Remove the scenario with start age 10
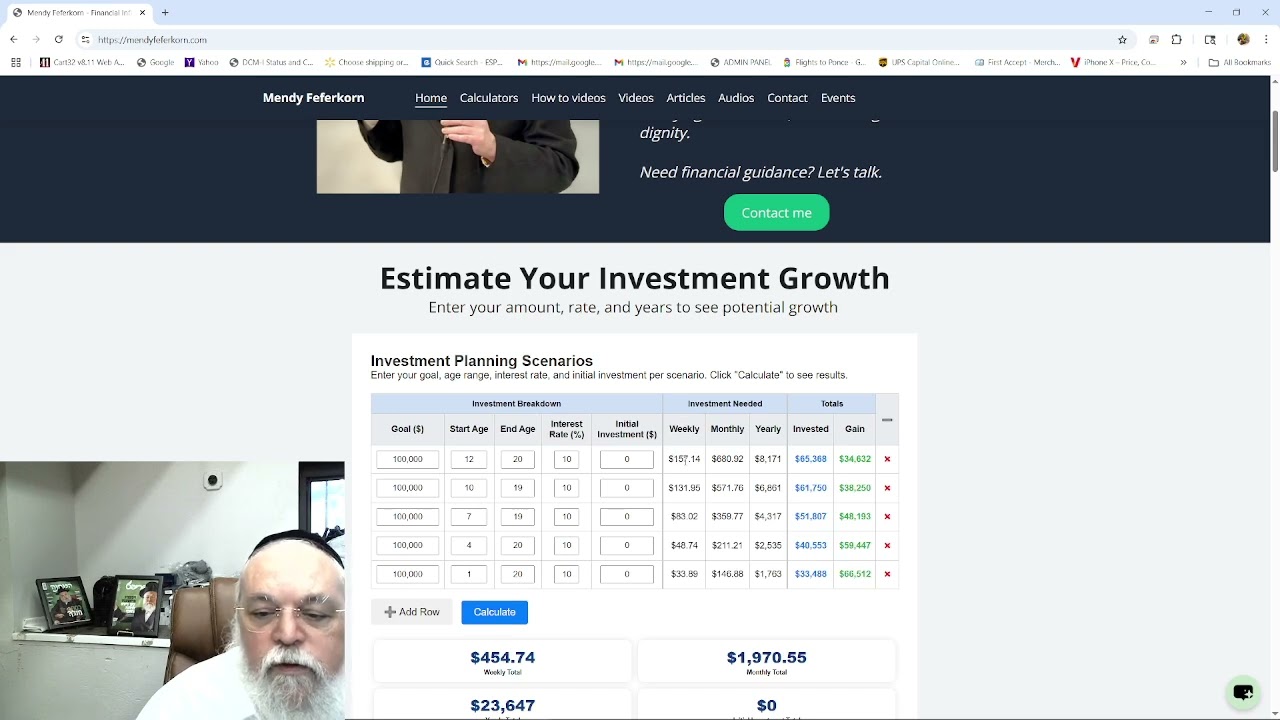 (x=887, y=488)
